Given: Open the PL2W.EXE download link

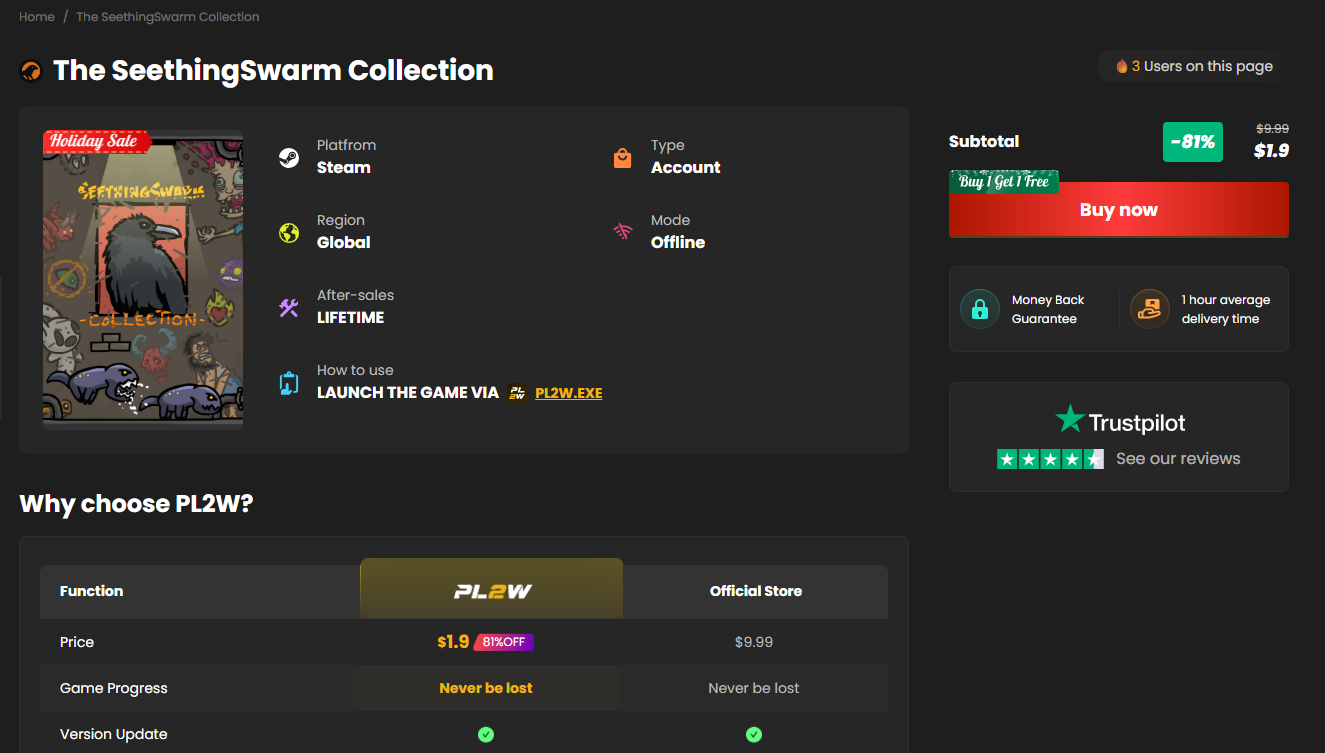Looking at the screenshot, I should [x=569, y=393].
